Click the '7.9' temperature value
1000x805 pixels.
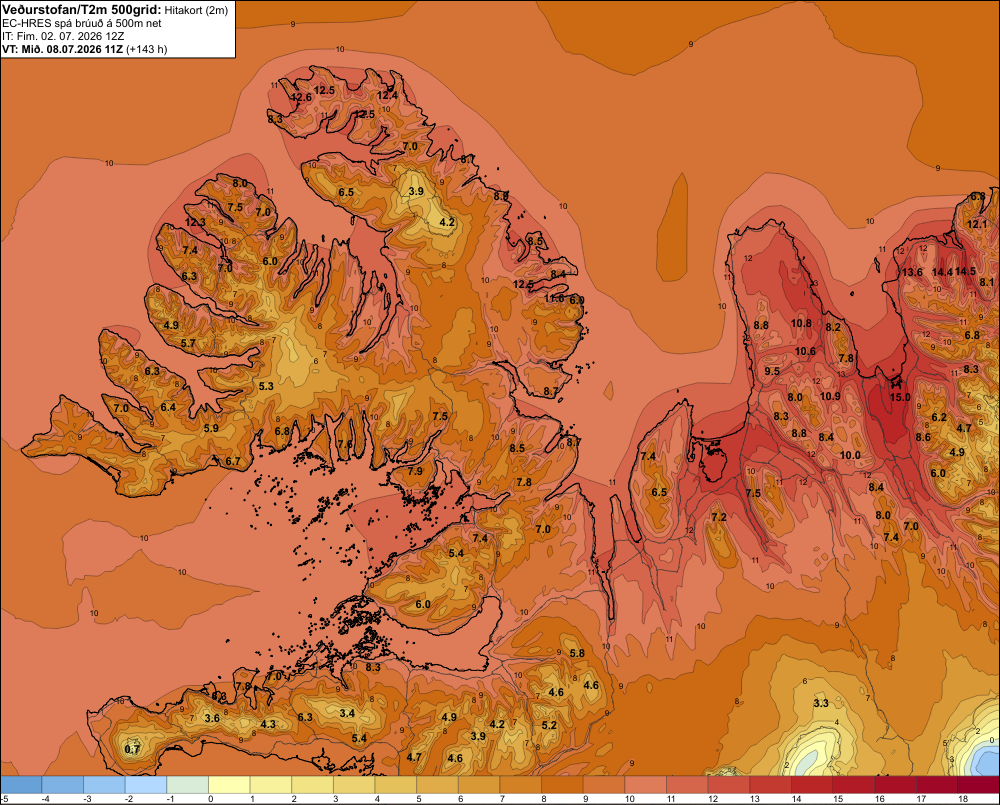tap(415, 471)
